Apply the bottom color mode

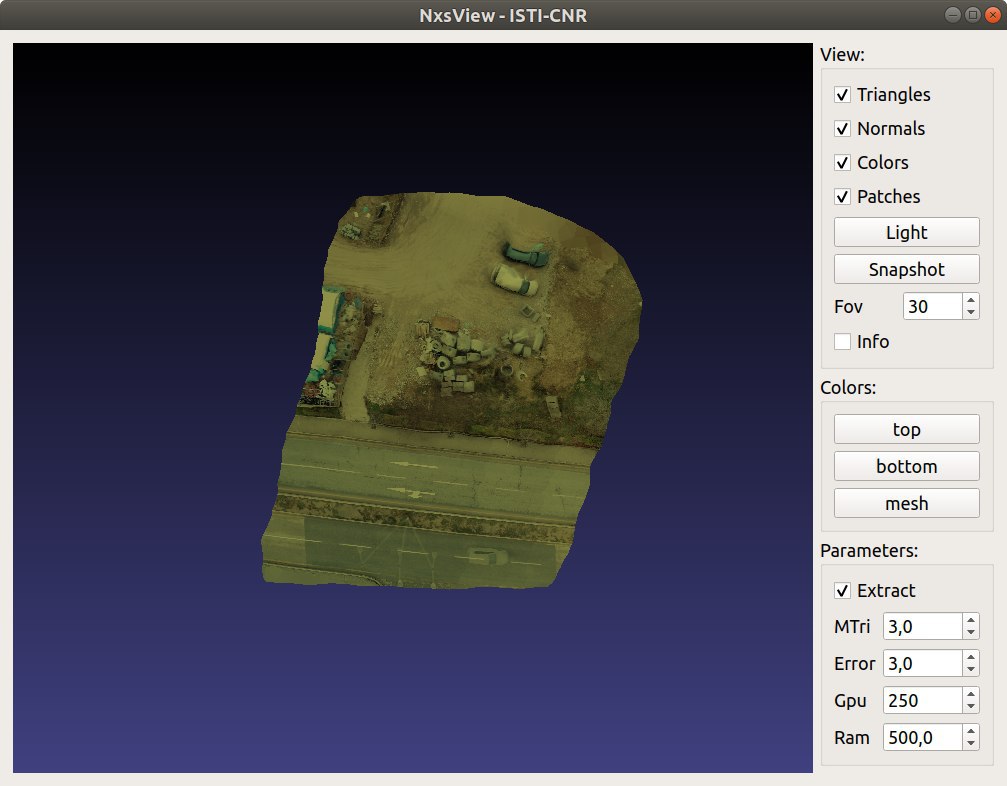click(x=906, y=465)
